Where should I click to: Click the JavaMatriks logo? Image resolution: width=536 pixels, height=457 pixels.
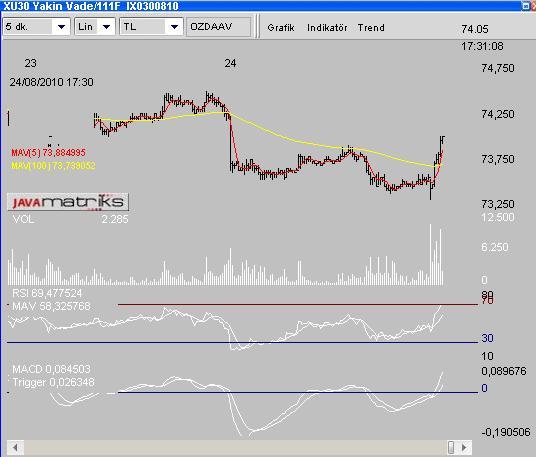click(x=68, y=202)
